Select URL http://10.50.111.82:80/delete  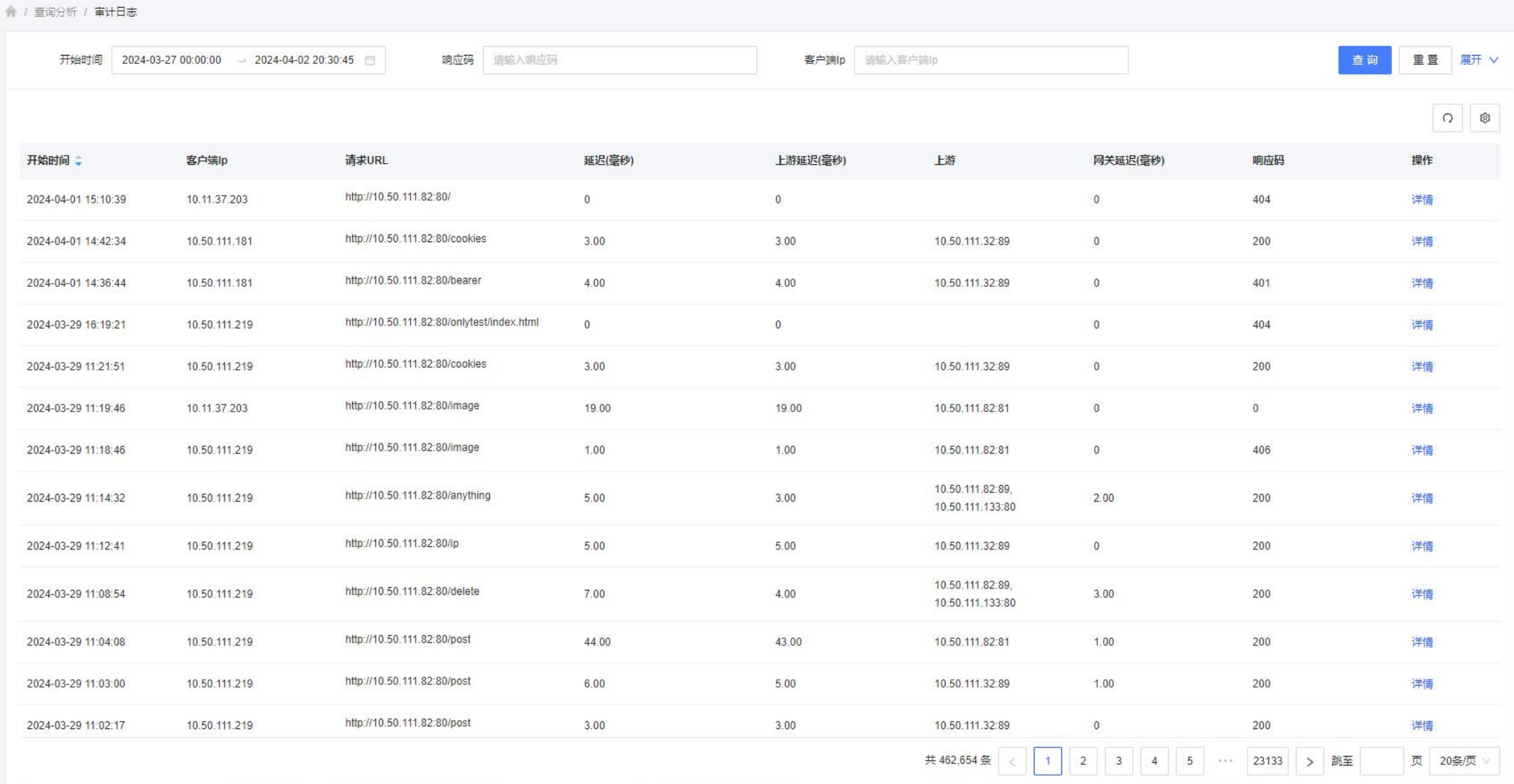412,591
